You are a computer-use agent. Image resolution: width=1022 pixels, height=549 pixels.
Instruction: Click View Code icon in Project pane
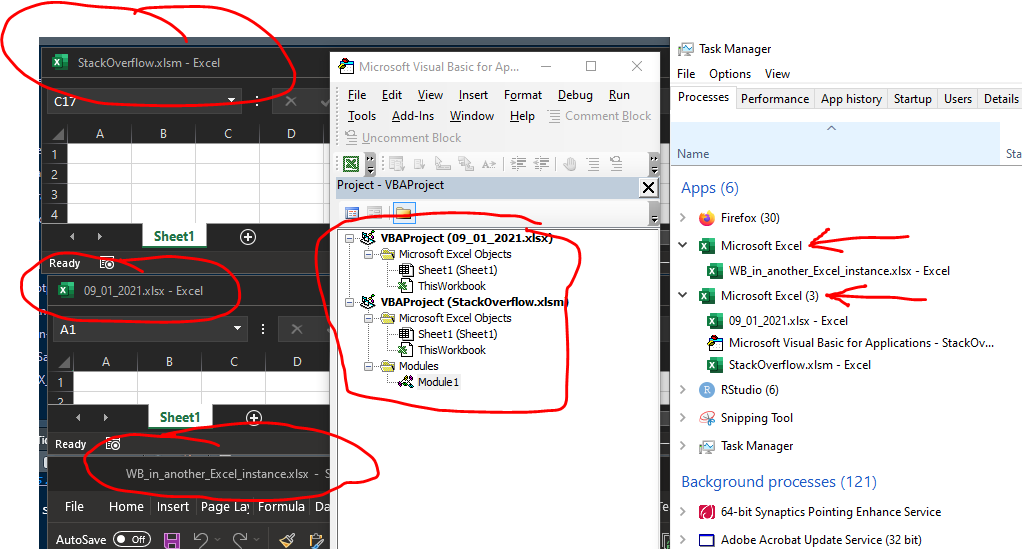pos(352,213)
